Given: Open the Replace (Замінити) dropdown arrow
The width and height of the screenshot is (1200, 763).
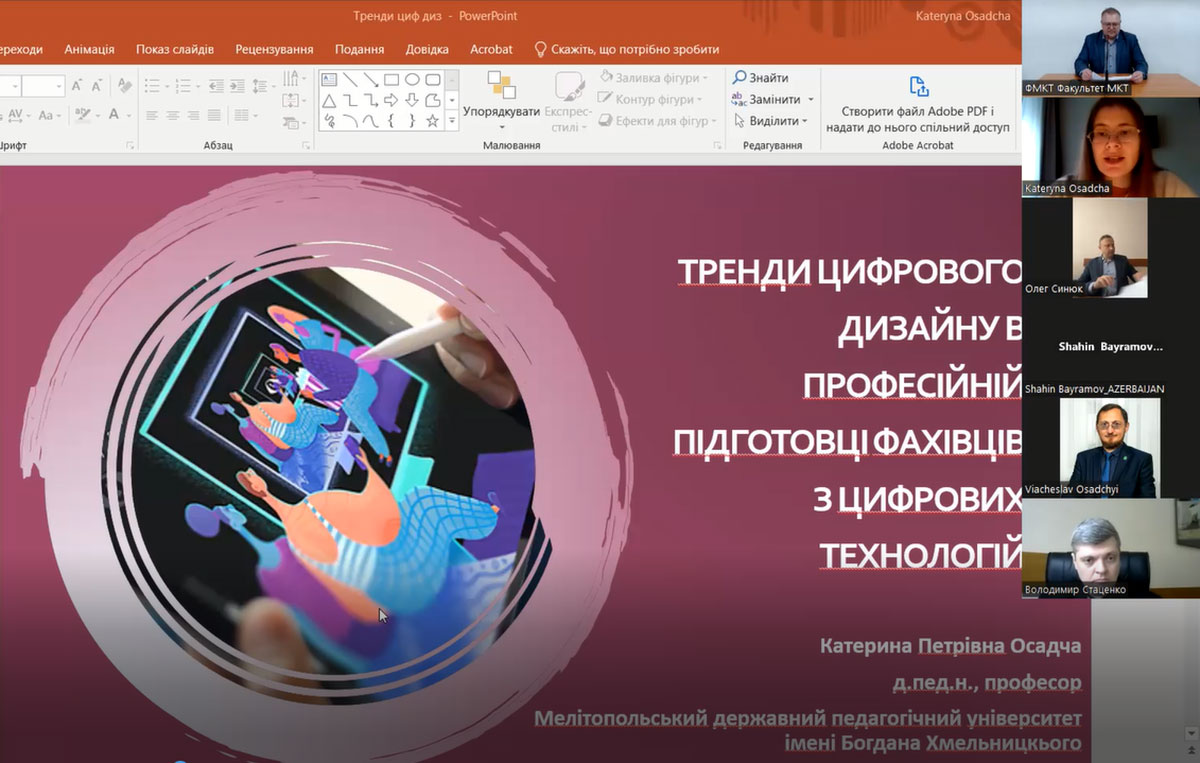Looking at the screenshot, I should [811, 100].
